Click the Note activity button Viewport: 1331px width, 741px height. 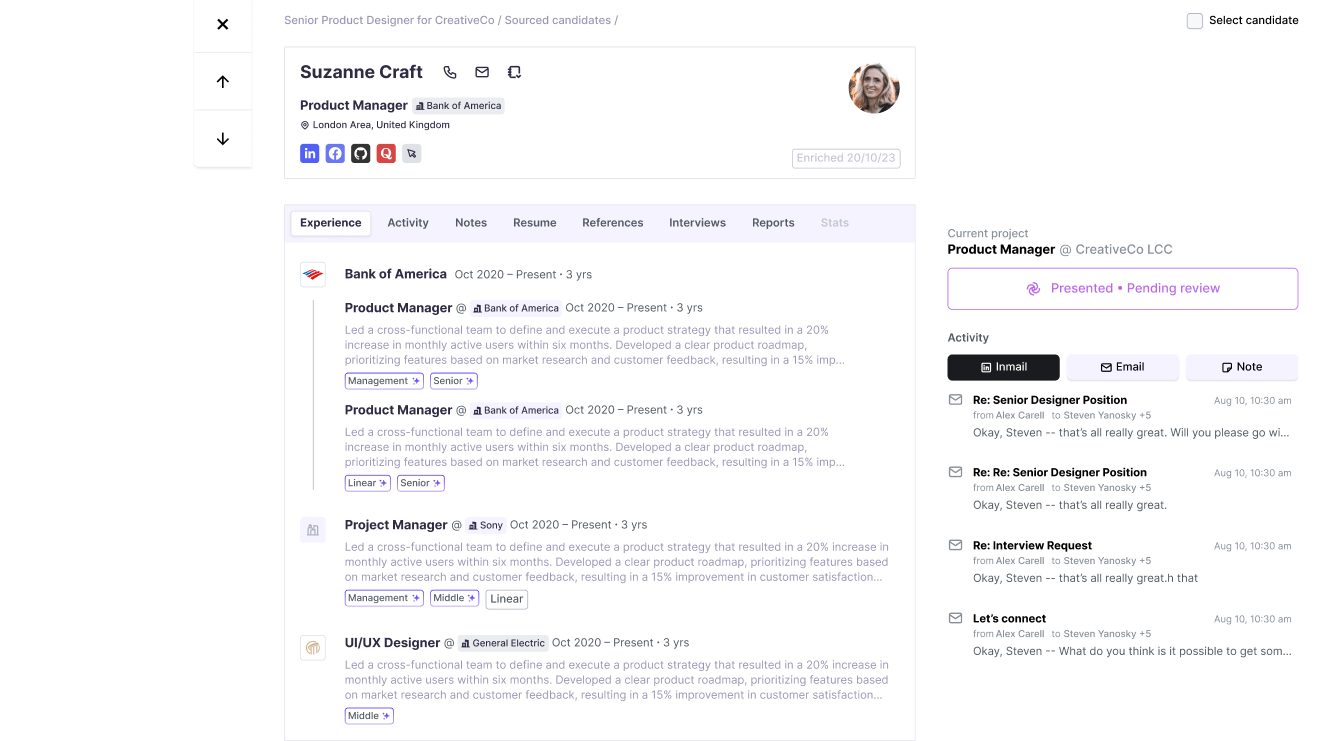tap(1242, 367)
